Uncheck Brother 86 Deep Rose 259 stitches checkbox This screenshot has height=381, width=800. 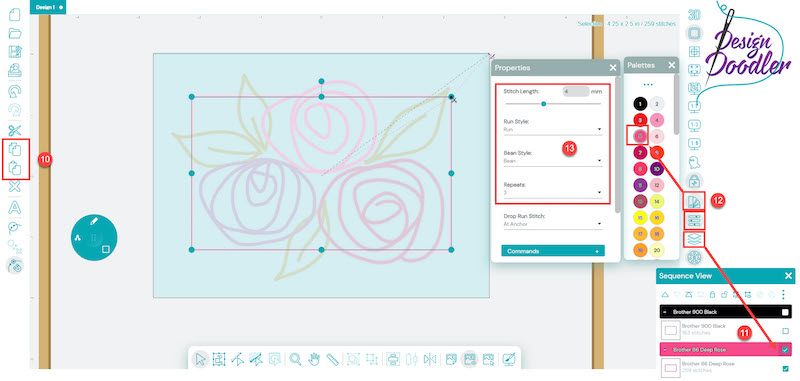(x=785, y=368)
